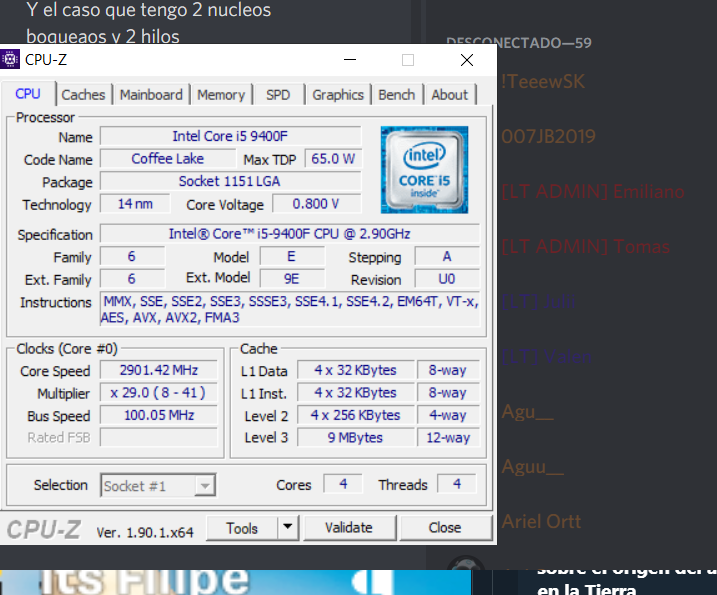Maximize the CPU-Z window
717x595 pixels.
tap(408, 59)
